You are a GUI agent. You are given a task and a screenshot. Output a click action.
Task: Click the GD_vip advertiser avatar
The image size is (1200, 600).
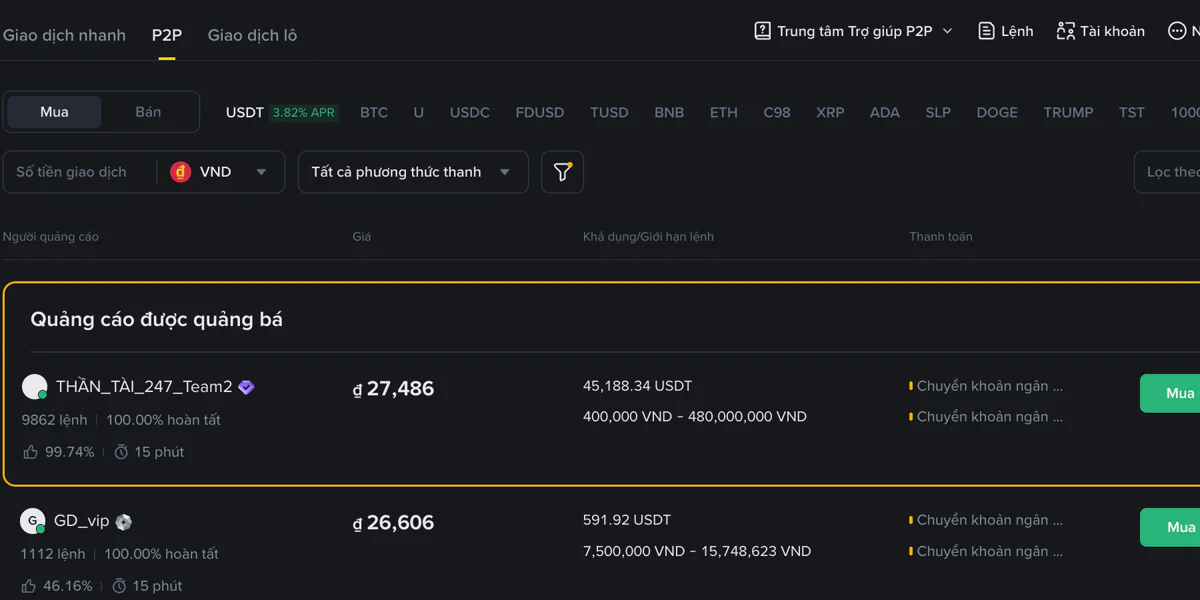point(33,521)
